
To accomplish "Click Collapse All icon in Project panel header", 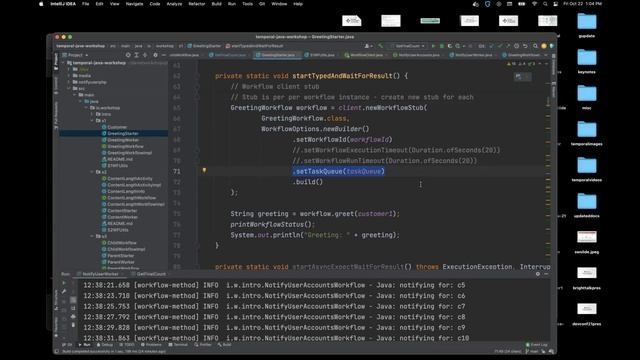I will tap(145, 55).
